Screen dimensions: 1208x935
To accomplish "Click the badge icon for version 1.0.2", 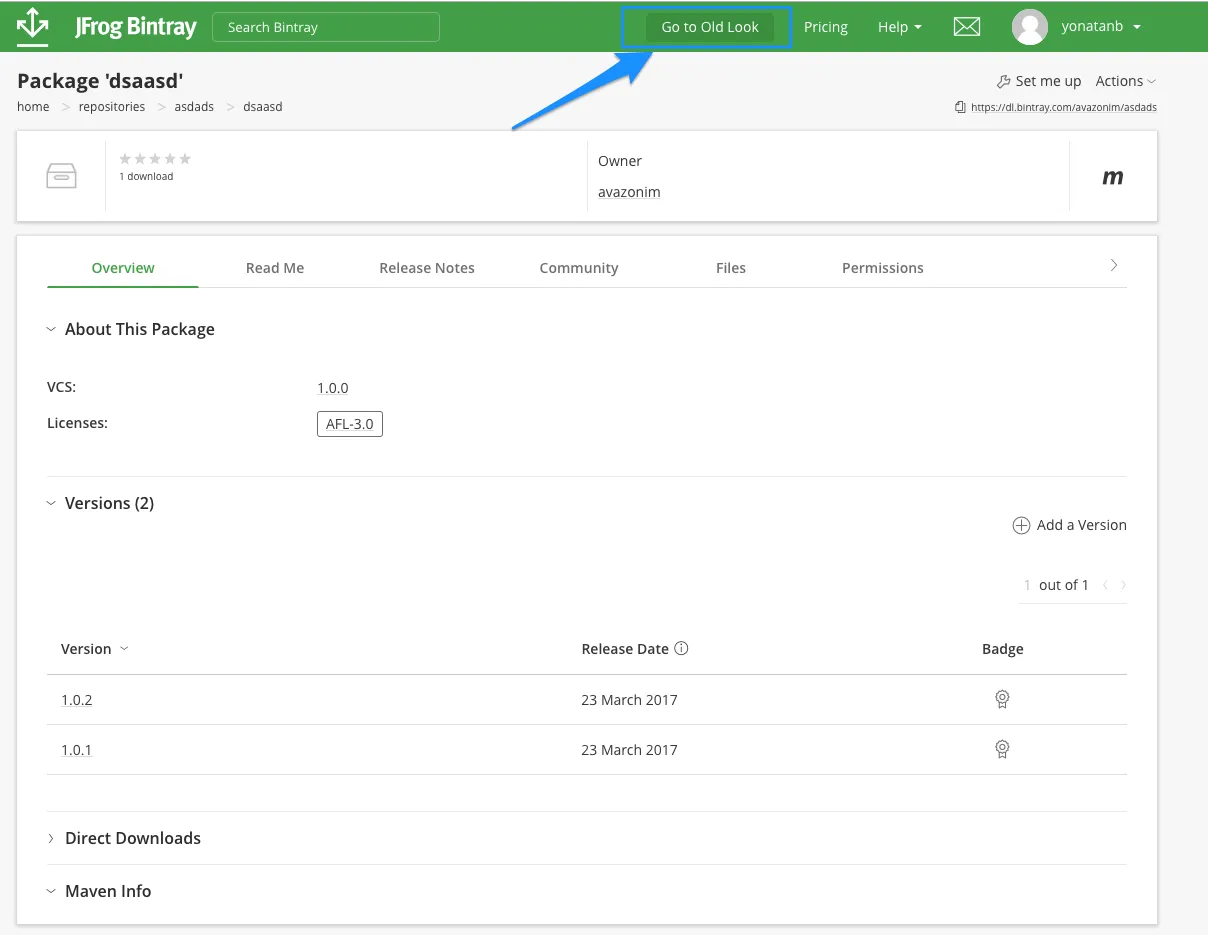I will pyautogui.click(x=1002, y=699).
